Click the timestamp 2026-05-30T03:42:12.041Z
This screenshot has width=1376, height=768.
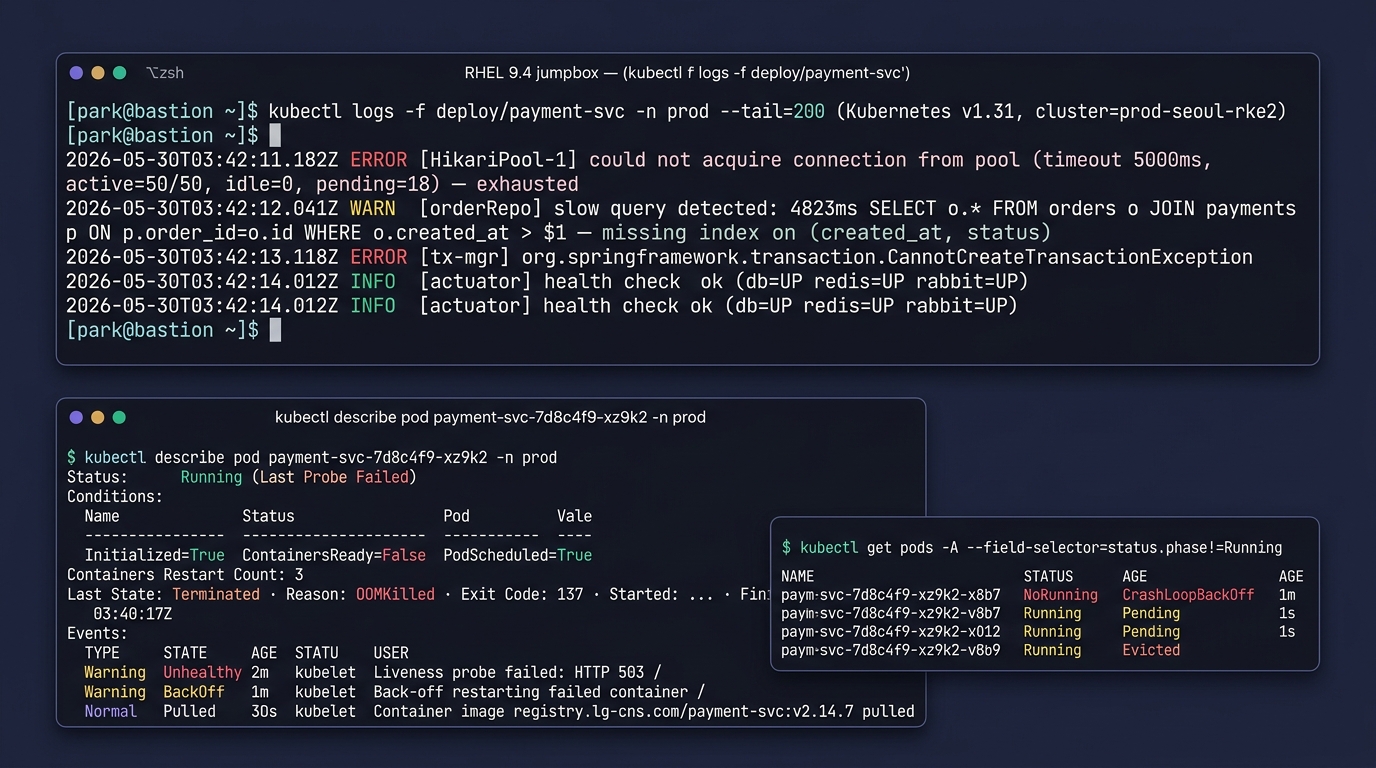[202, 208]
